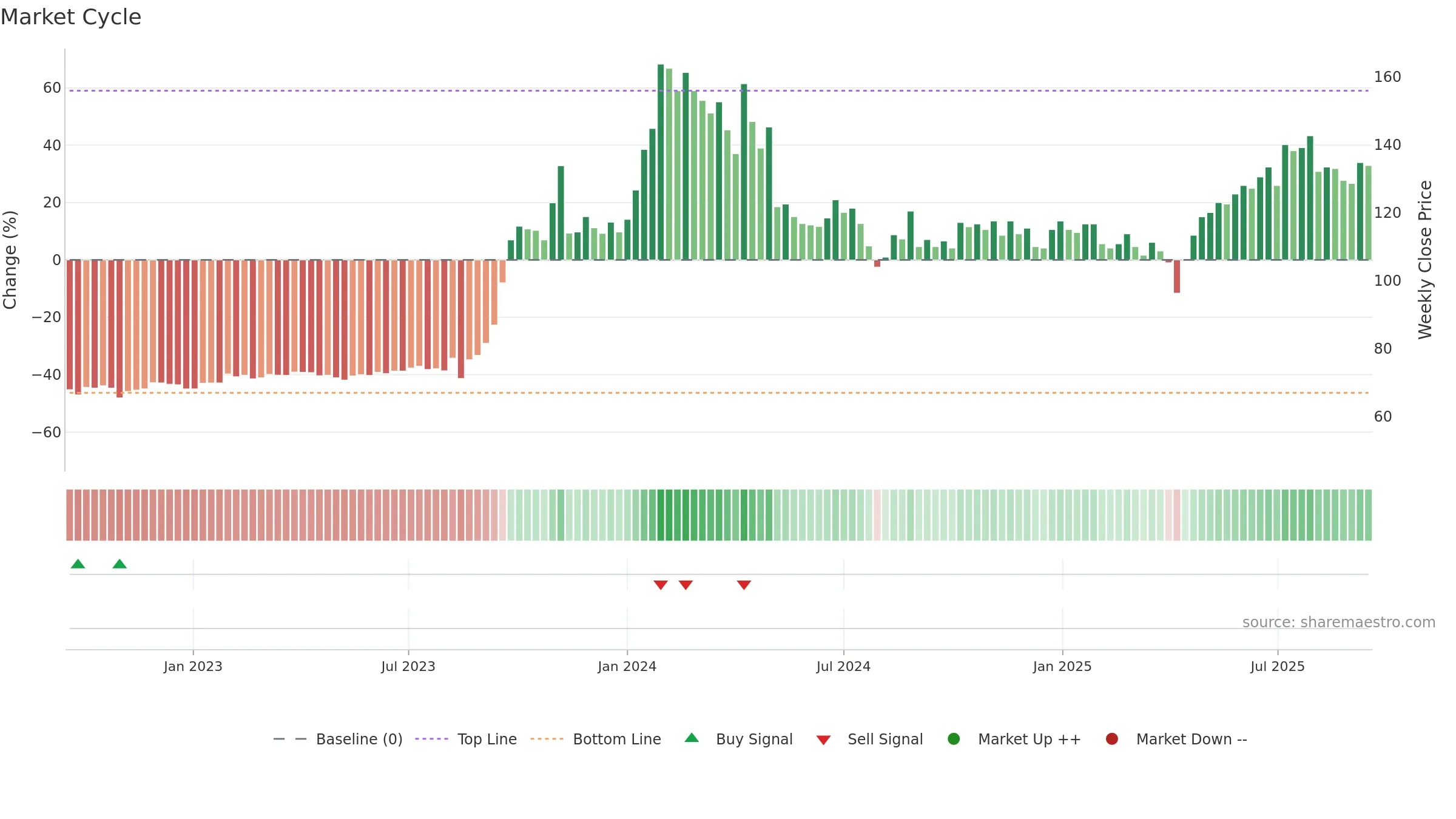This screenshot has width=1456, height=819.
Task: Toggle the Market Down -- legend label
Action: point(1191,739)
